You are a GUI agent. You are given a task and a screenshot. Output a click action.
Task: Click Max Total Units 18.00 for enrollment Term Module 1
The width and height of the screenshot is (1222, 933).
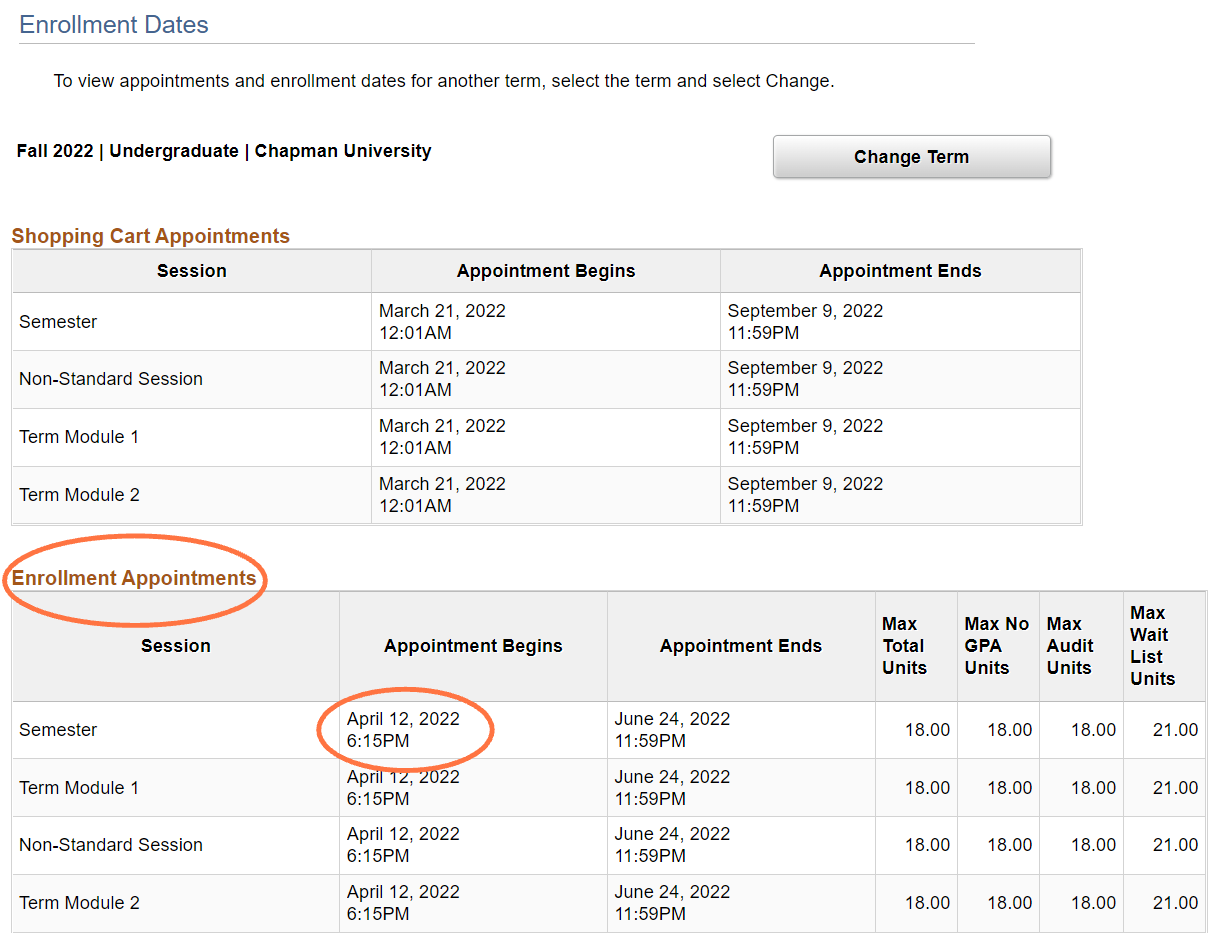[927, 788]
